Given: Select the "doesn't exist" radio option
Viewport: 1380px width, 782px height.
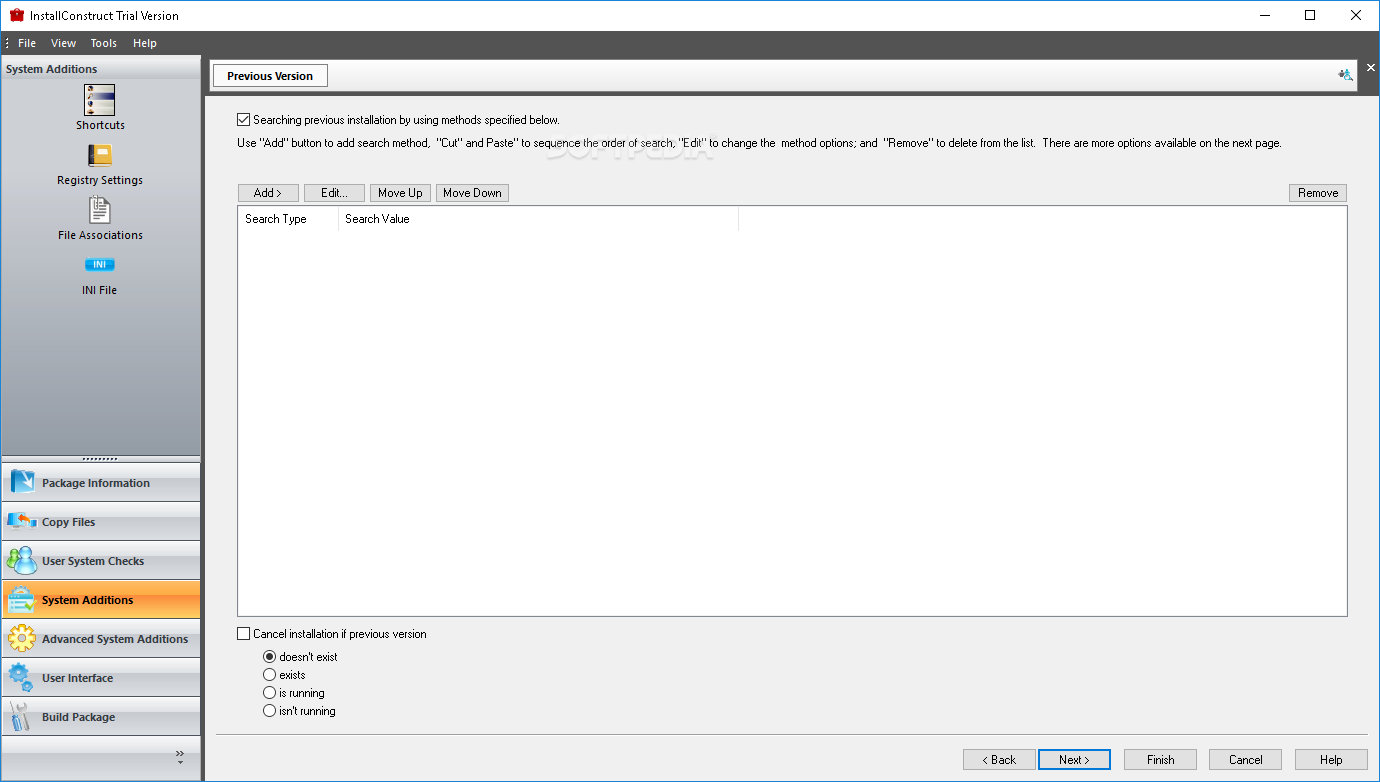Looking at the screenshot, I should point(269,657).
